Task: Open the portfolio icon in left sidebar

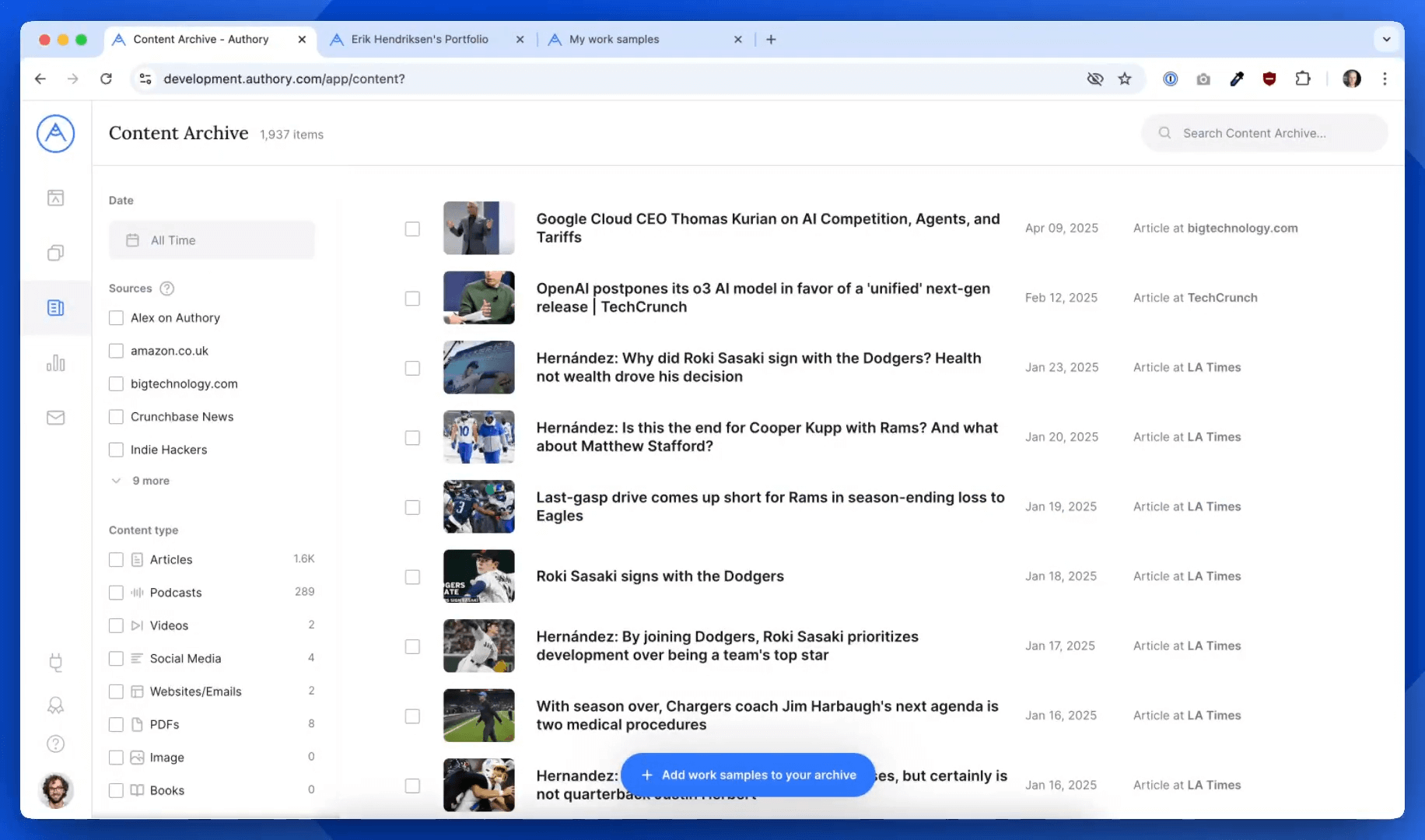Action: 55,198
